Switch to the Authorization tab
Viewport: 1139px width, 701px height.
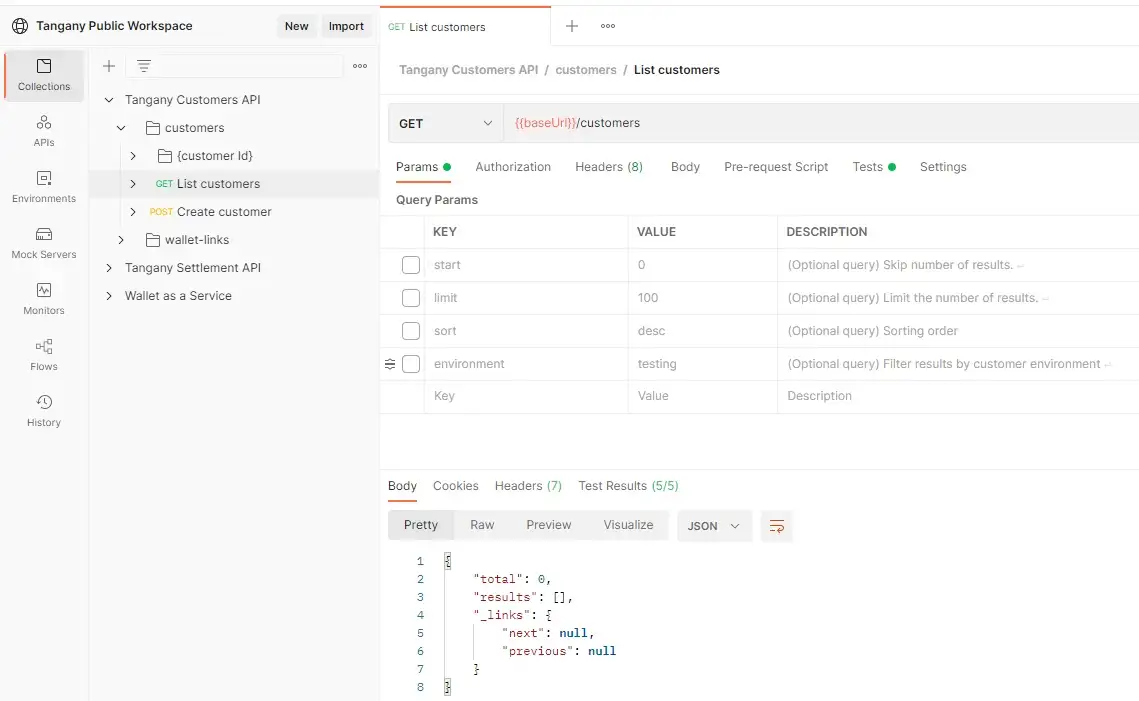pyautogui.click(x=513, y=167)
